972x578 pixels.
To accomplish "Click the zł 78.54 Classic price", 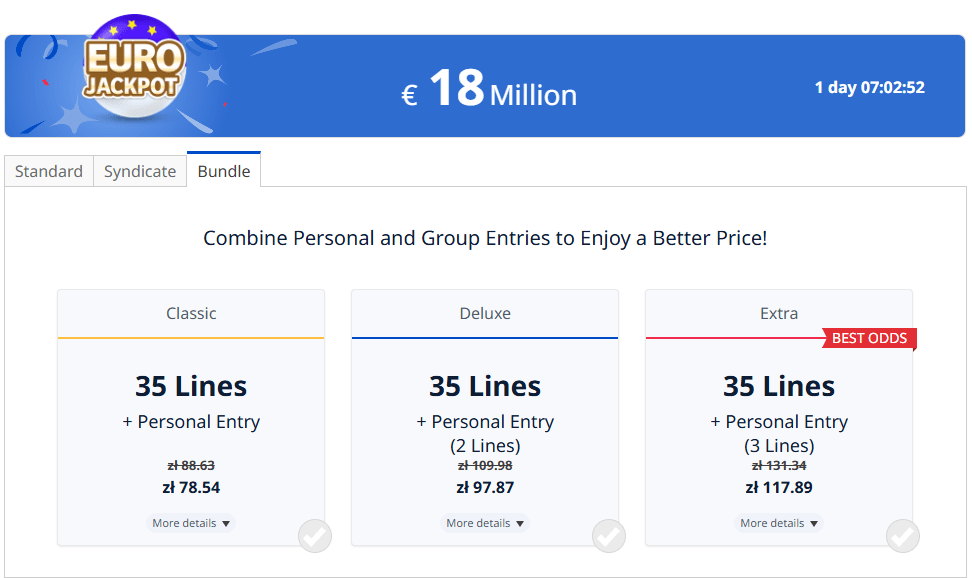I will click(190, 488).
